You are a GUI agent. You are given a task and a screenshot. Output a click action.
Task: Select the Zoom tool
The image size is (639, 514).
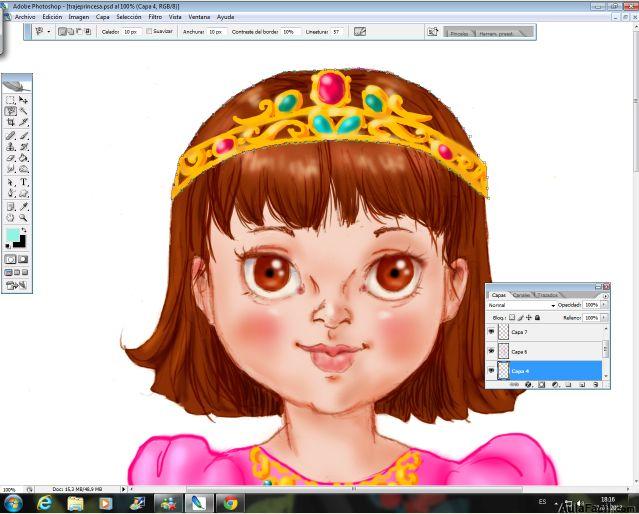click(x=24, y=218)
